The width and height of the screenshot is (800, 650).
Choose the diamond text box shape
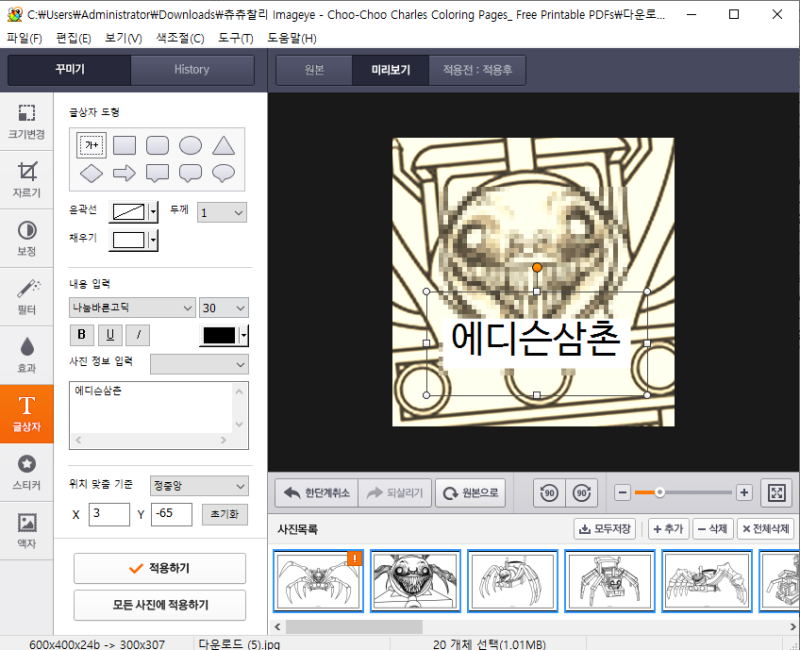[92, 173]
